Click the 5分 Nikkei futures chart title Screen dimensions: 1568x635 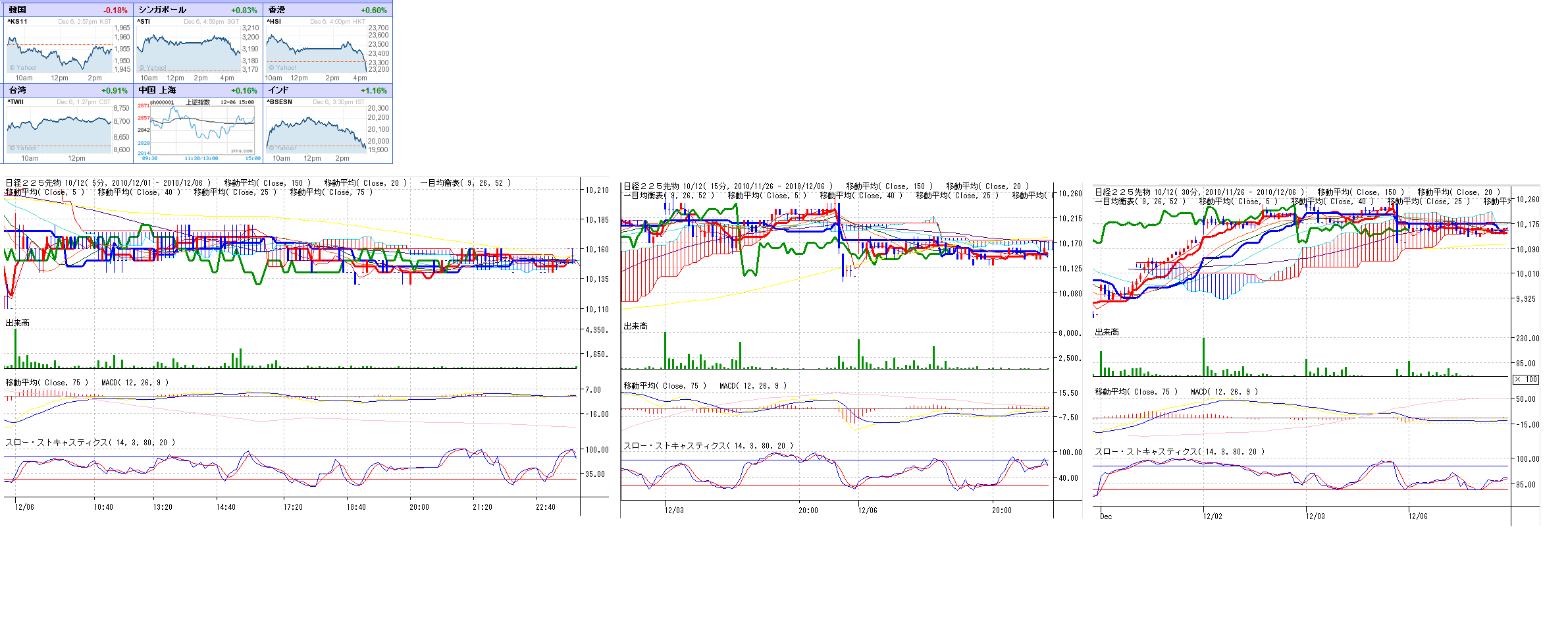[x=109, y=183]
